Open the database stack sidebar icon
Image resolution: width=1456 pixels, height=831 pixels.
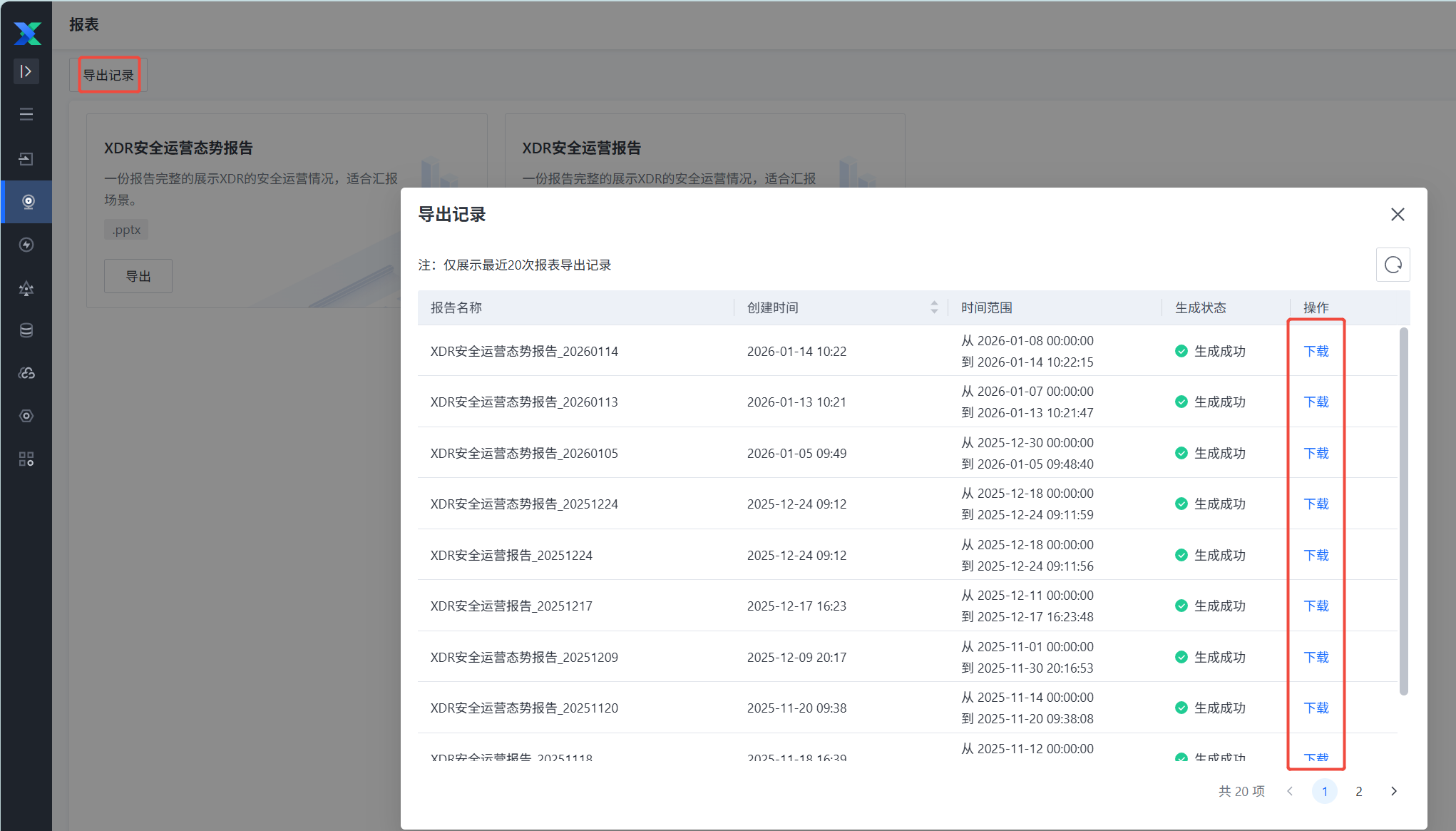(x=26, y=330)
